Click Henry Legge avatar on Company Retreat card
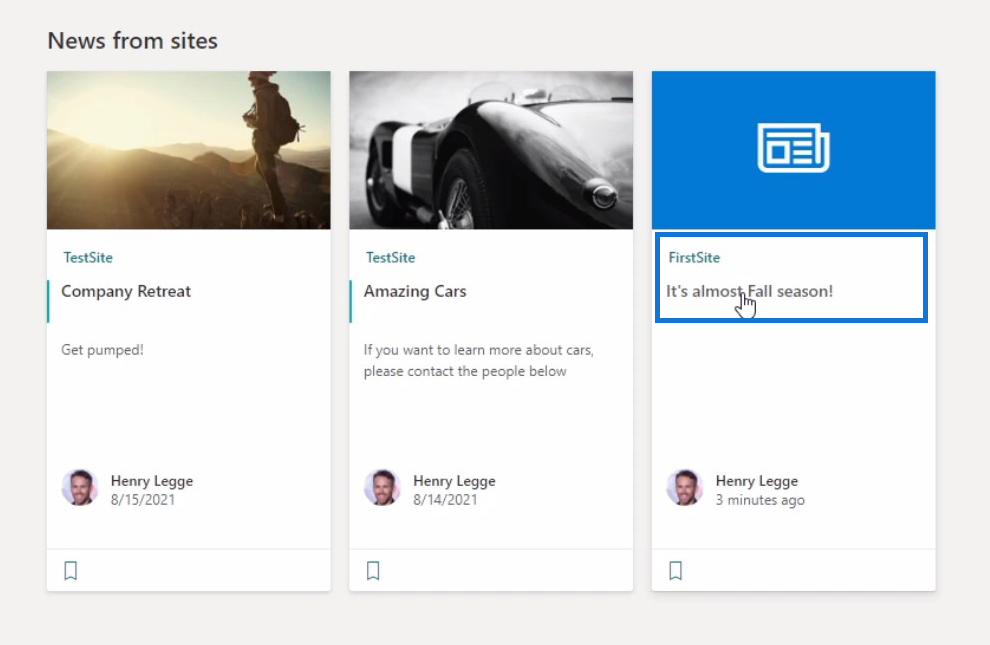The height and width of the screenshot is (645, 990). point(80,487)
